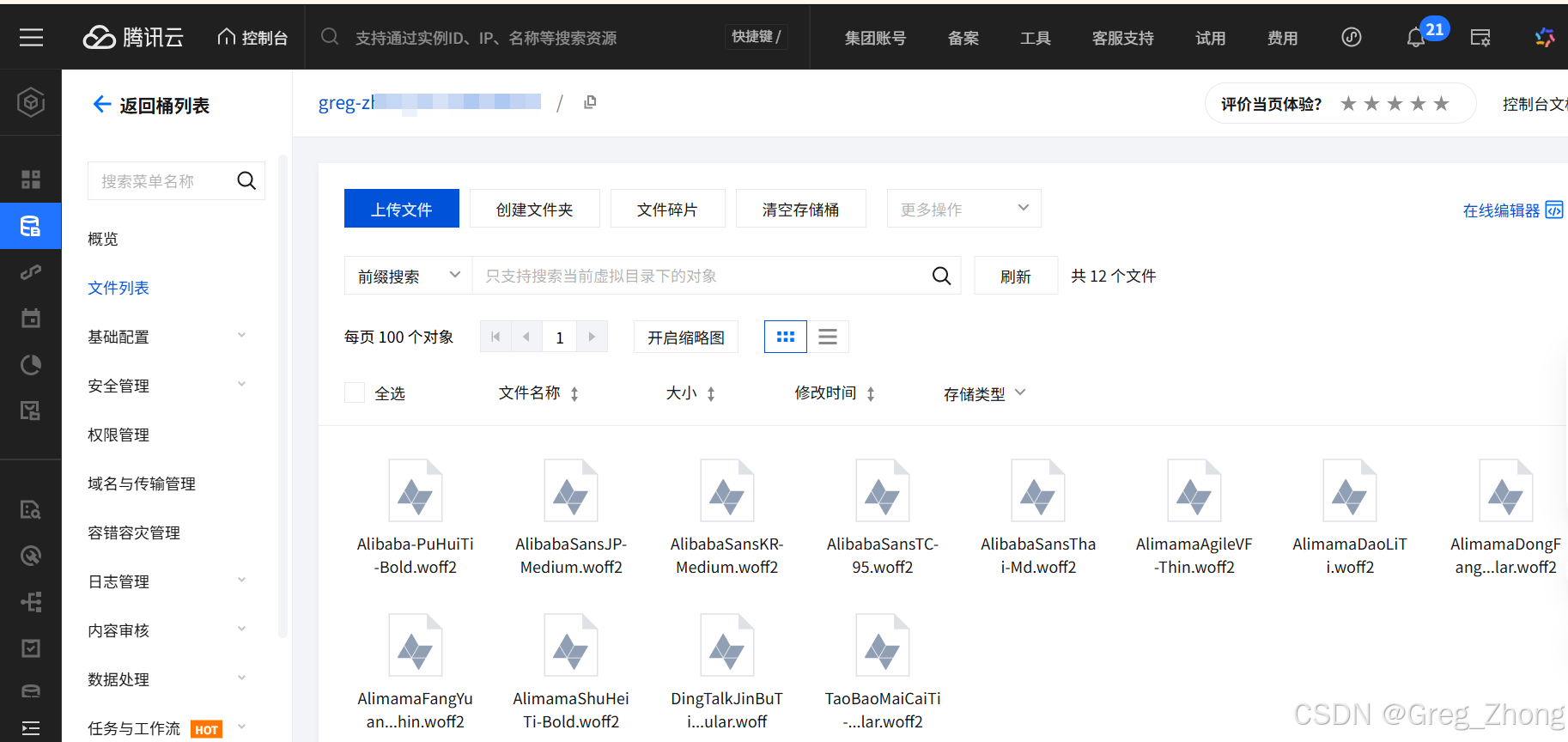The image size is (1568, 742).
Task: Click the bucket name breadcrumb link
Action: [429, 102]
